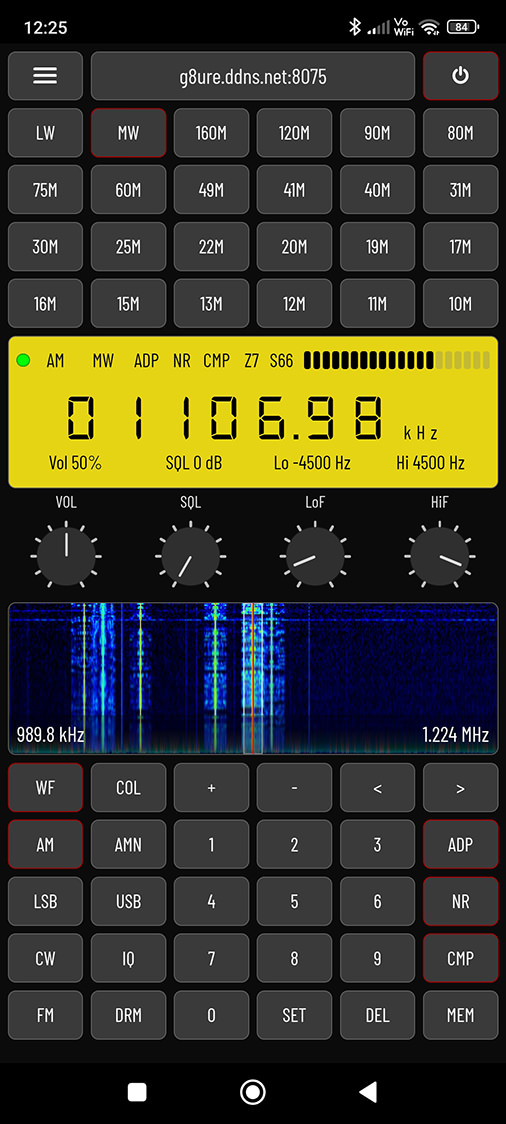Tap keypad digit 0
This screenshot has width=506, height=1124.
(x=211, y=1015)
